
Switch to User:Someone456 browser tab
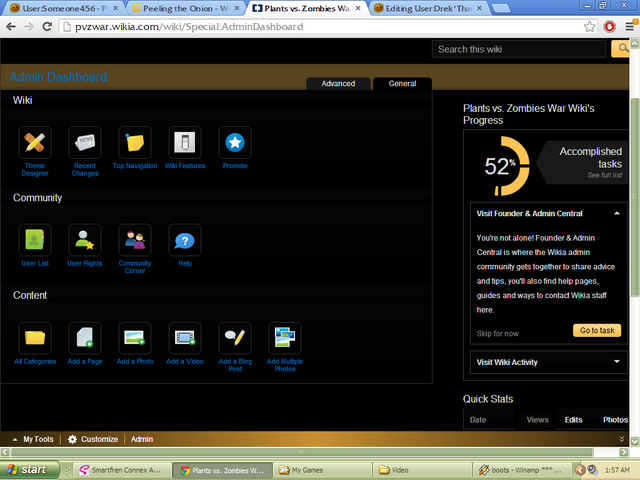pyautogui.click(x=64, y=8)
